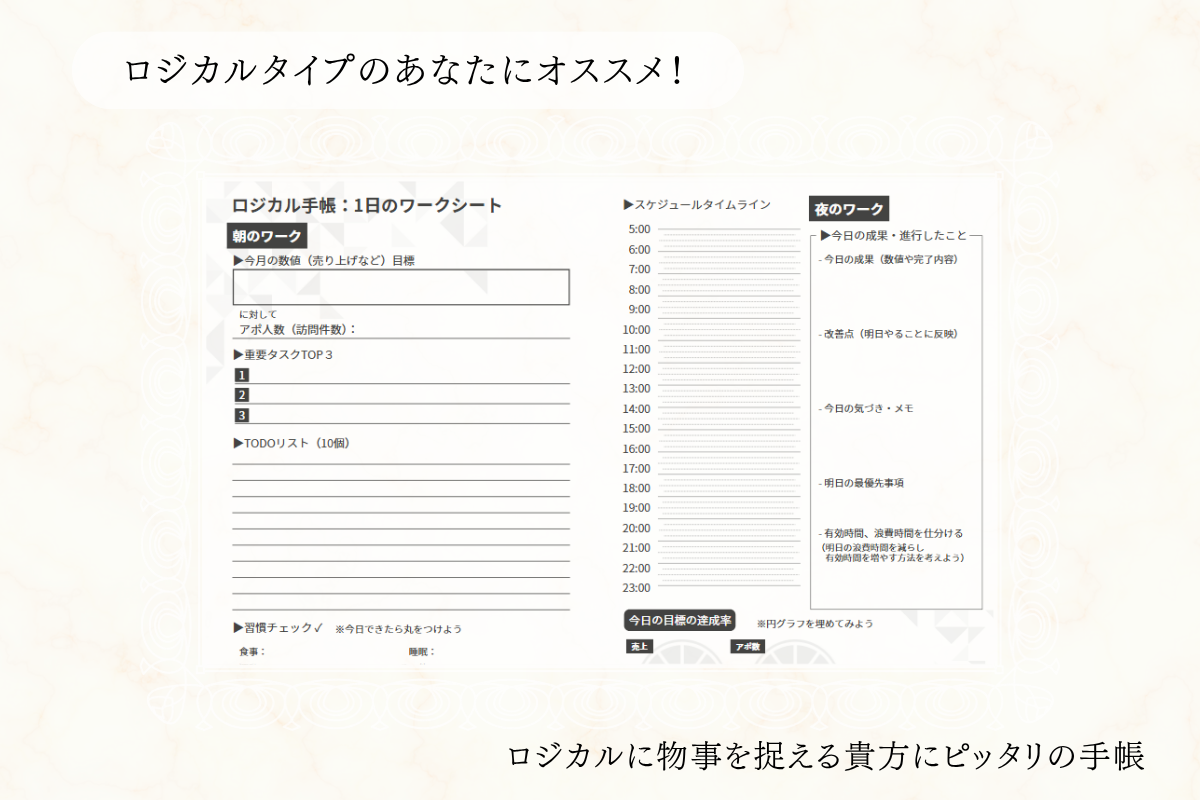Screen dimensions: 1200x800
Task: Select the 夜のワーク section label
Action: pos(849,209)
